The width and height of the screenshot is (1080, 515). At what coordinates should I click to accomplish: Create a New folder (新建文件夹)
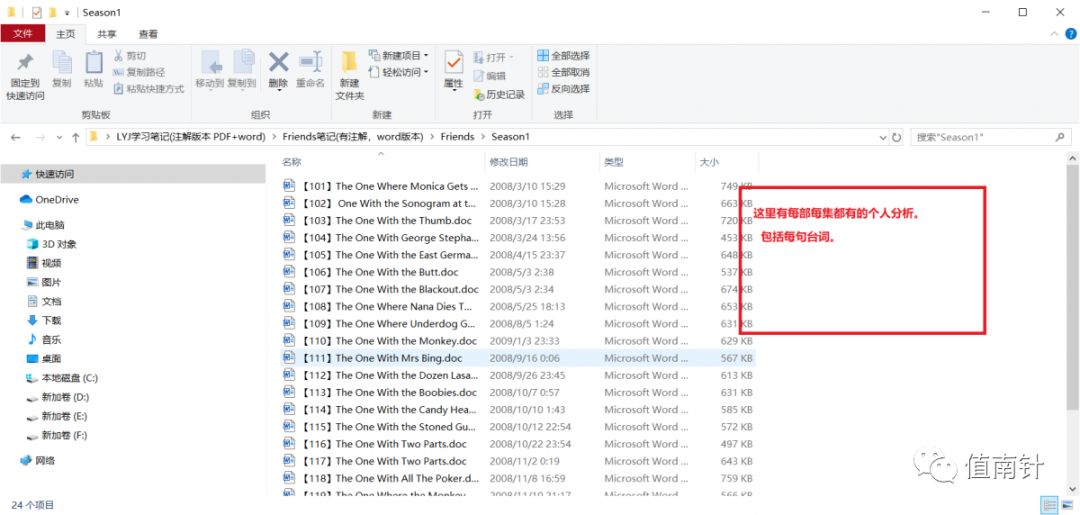tap(349, 76)
